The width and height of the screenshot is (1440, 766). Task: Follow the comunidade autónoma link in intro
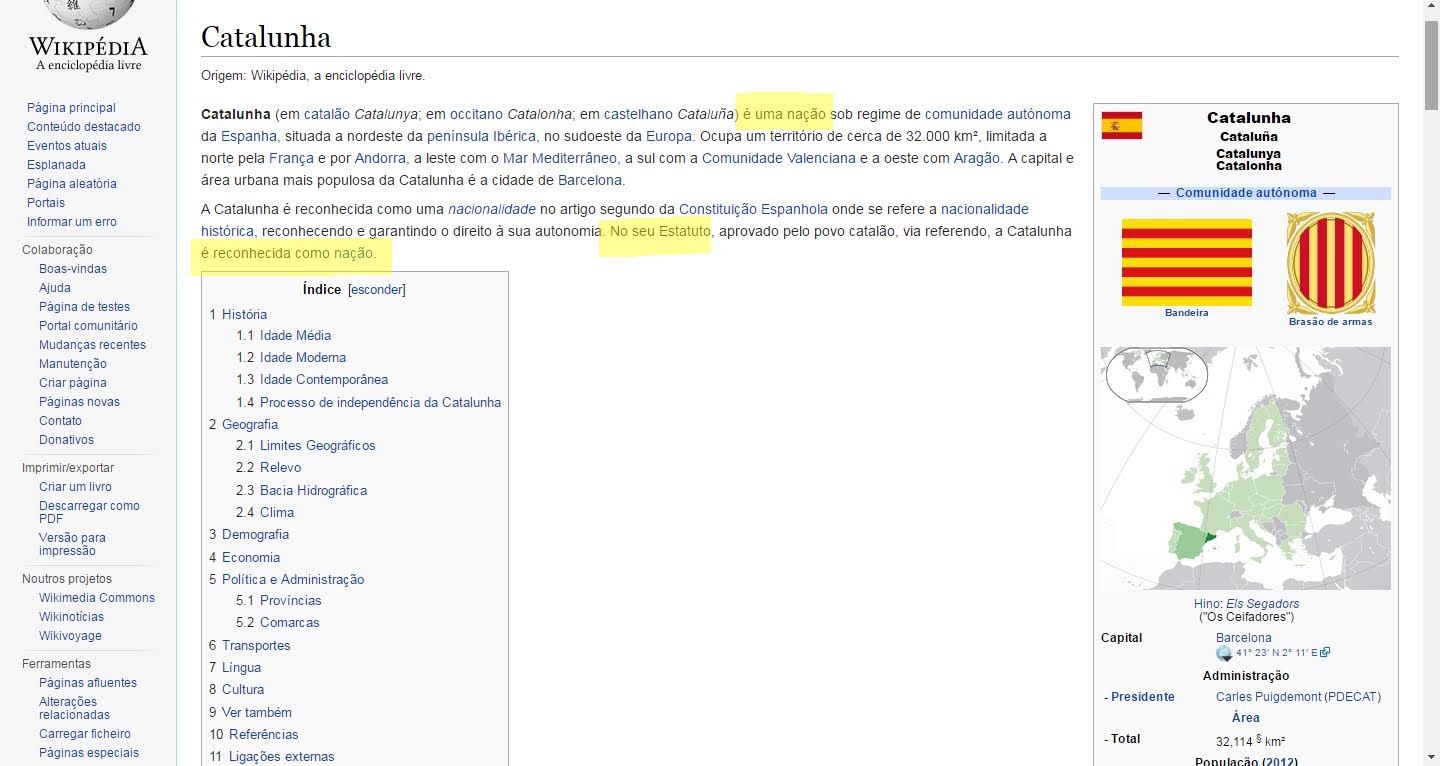(x=997, y=114)
